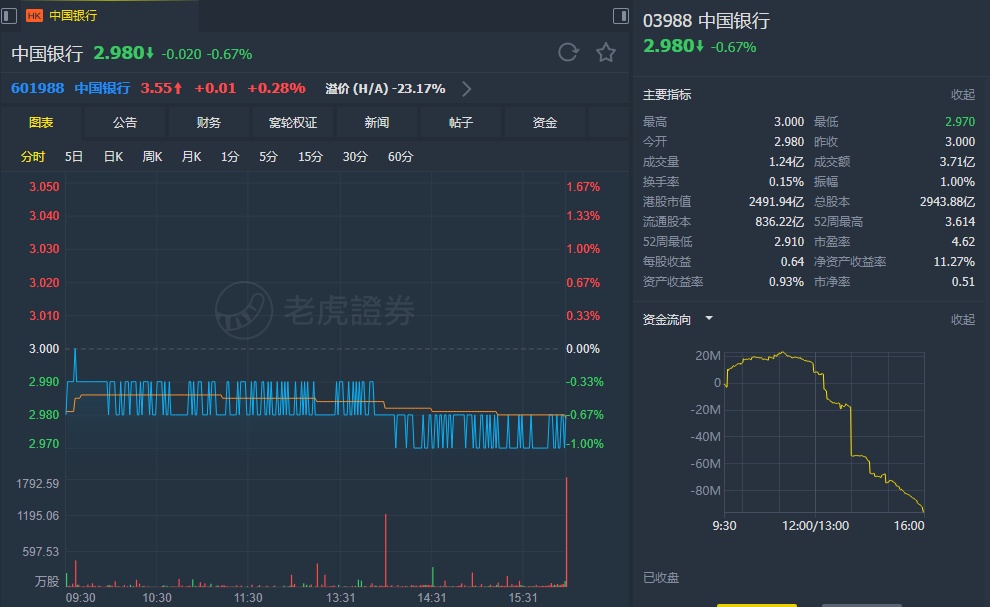Click the 港股市值 value 2491.94亿
990x607 pixels.
pos(776,201)
